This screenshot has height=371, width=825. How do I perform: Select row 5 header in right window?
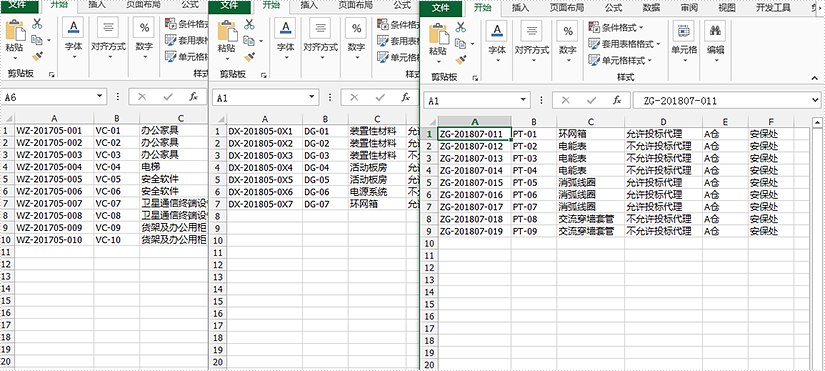(429, 183)
